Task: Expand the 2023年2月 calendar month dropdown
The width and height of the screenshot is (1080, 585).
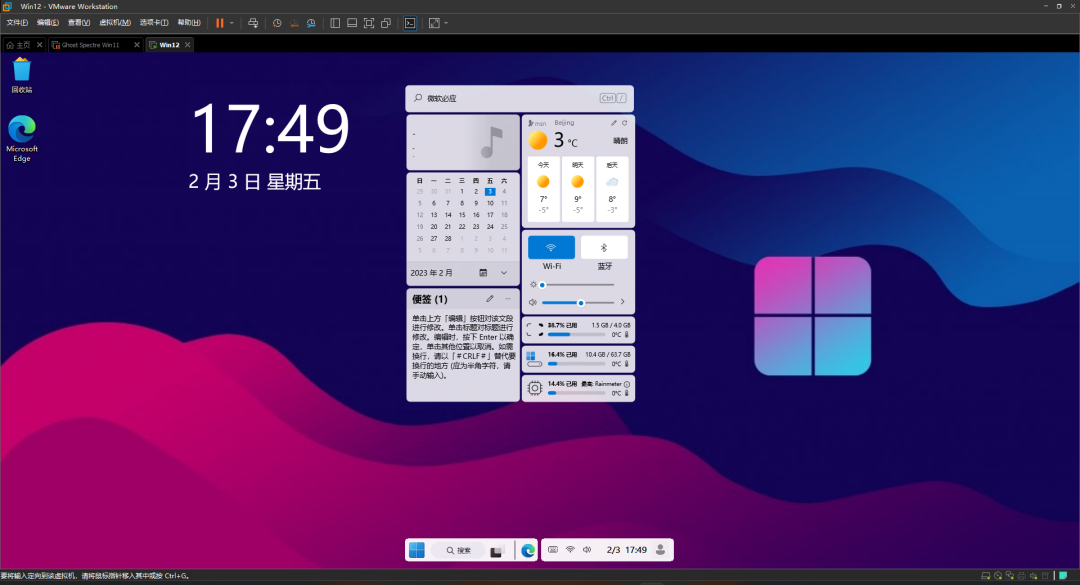Action: pos(504,272)
